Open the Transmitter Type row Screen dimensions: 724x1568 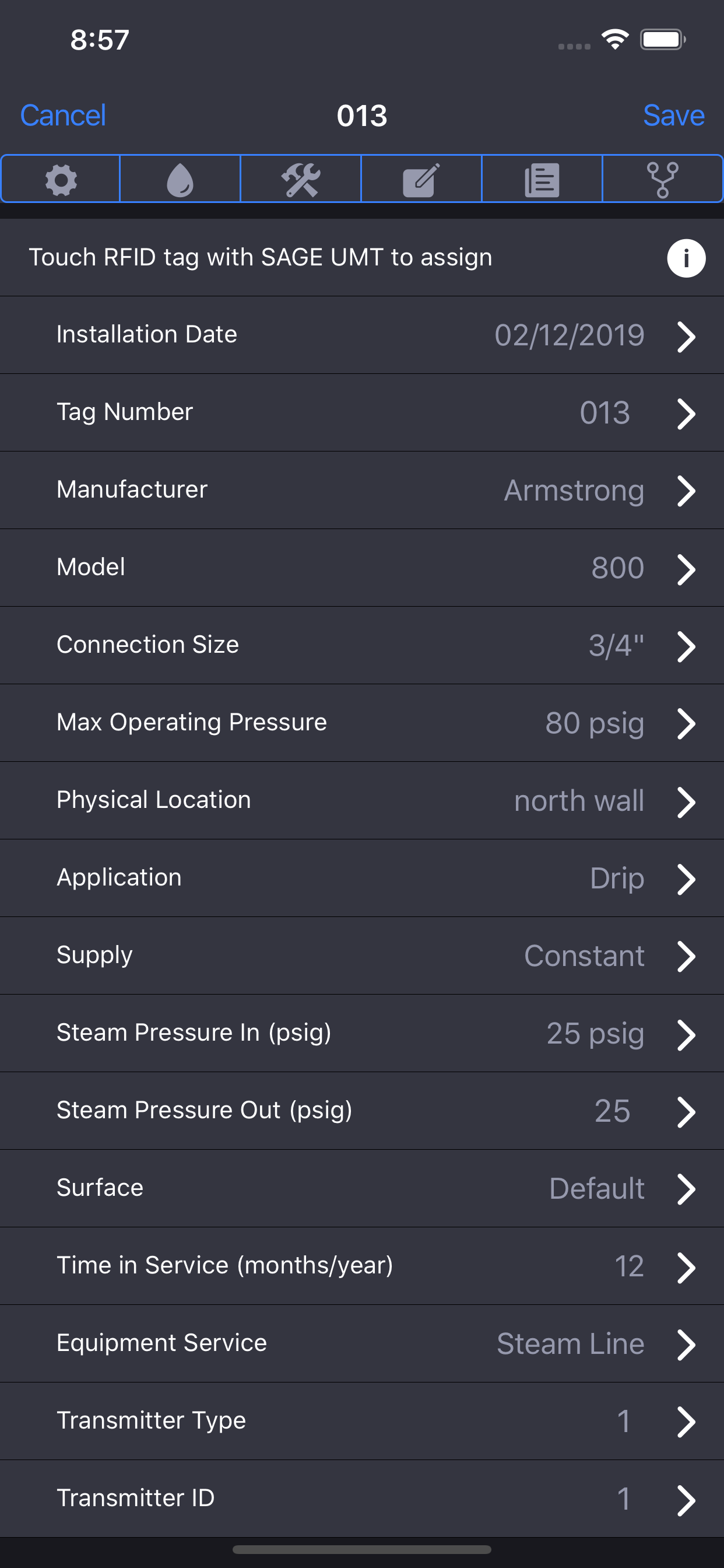click(362, 1422)
